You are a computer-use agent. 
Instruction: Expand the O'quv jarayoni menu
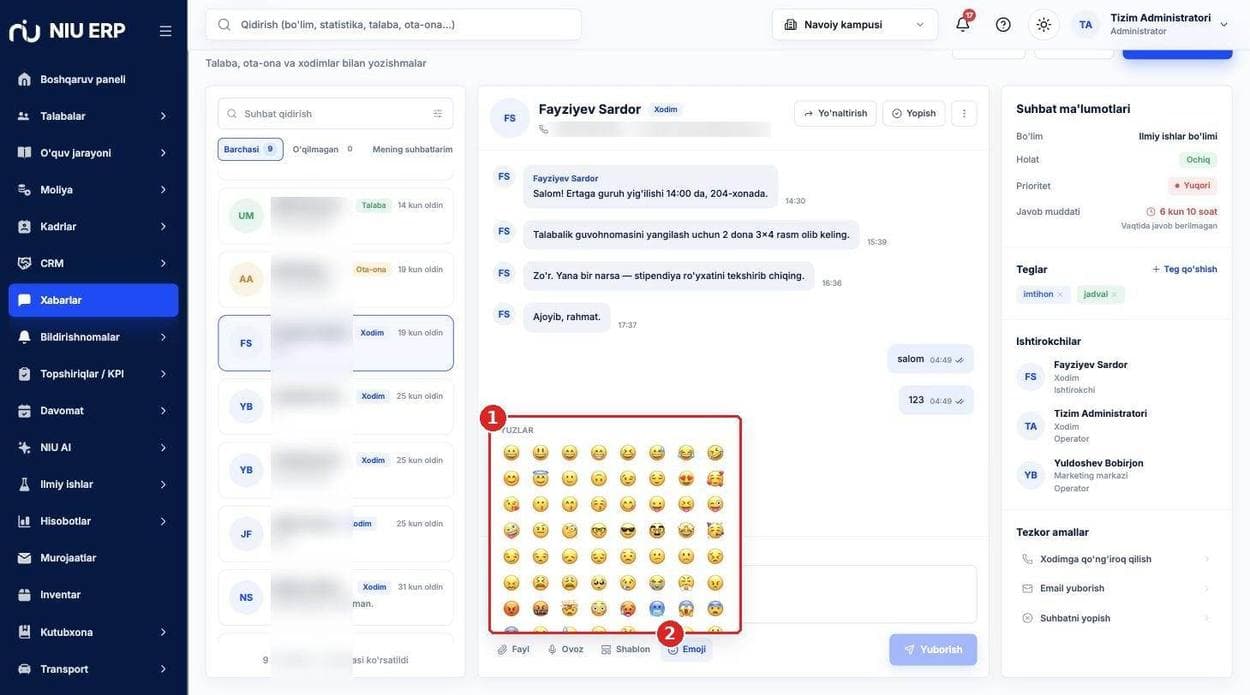point(93,153)
